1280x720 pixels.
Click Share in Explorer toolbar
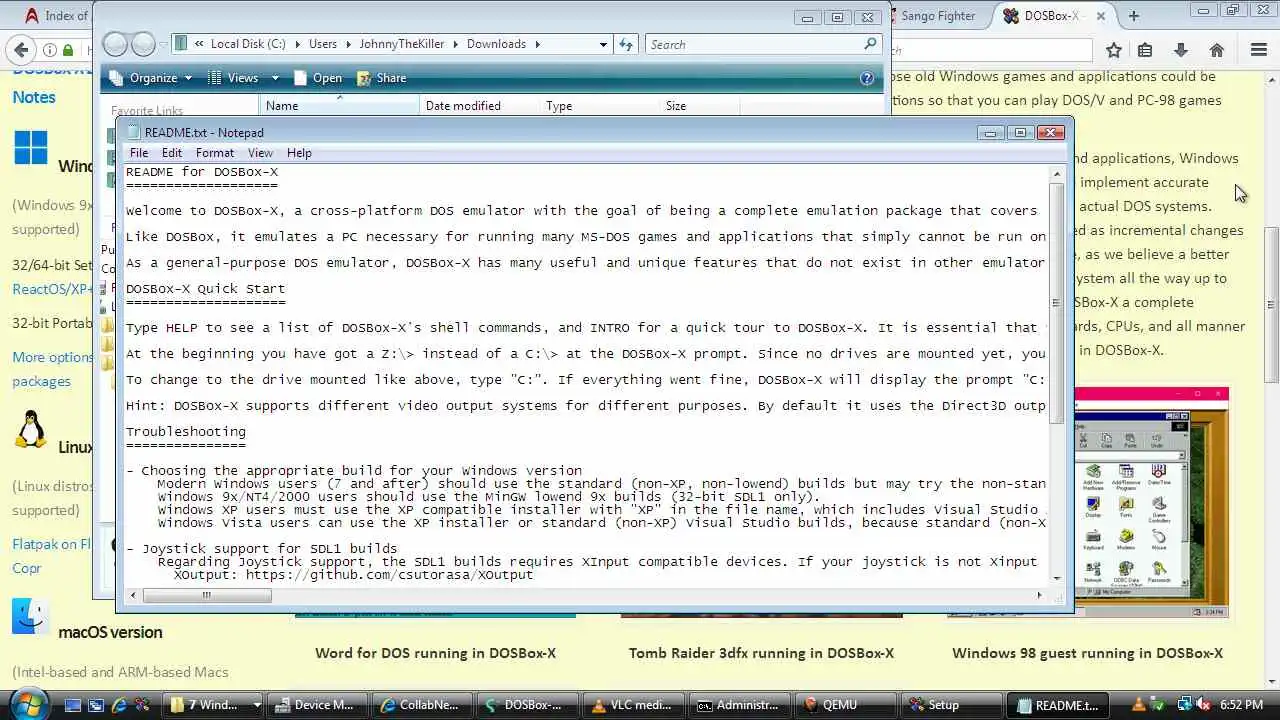(x=380, y=78)
